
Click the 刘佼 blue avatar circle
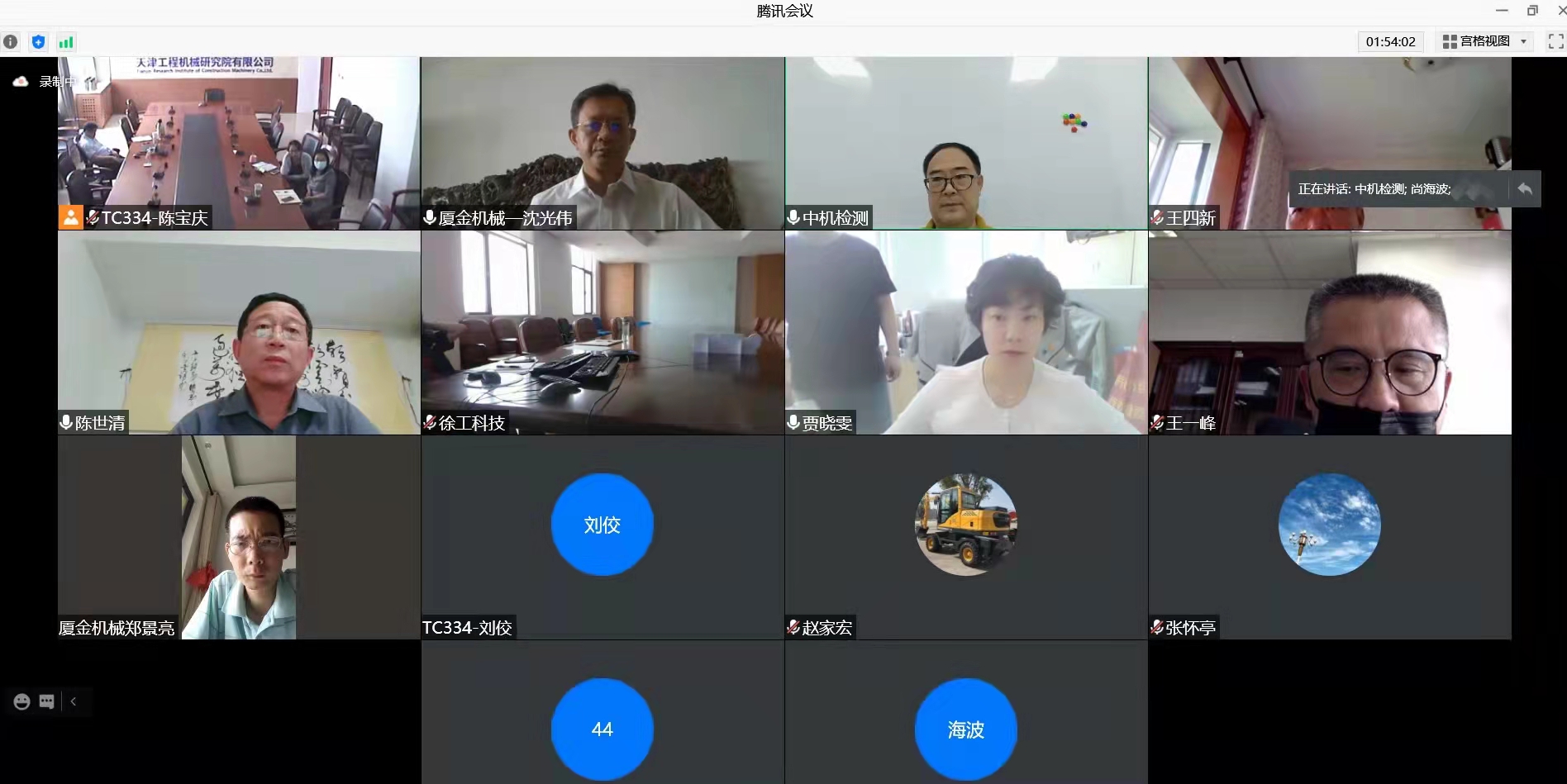[x=603, y=525]
